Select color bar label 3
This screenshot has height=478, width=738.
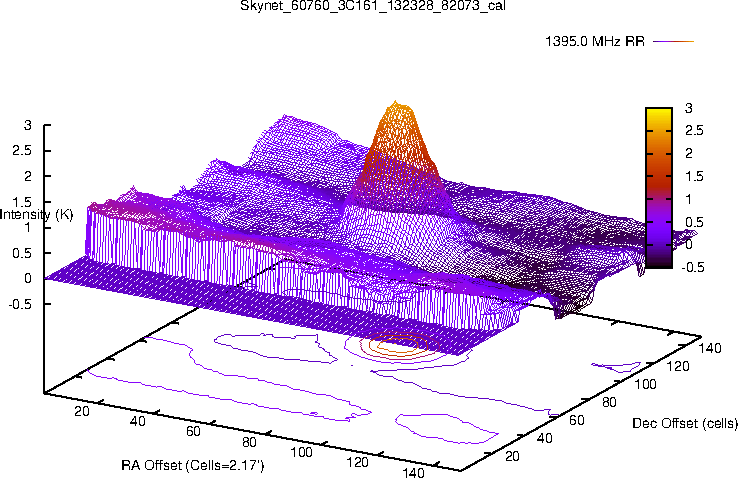(x=689, y=108)
